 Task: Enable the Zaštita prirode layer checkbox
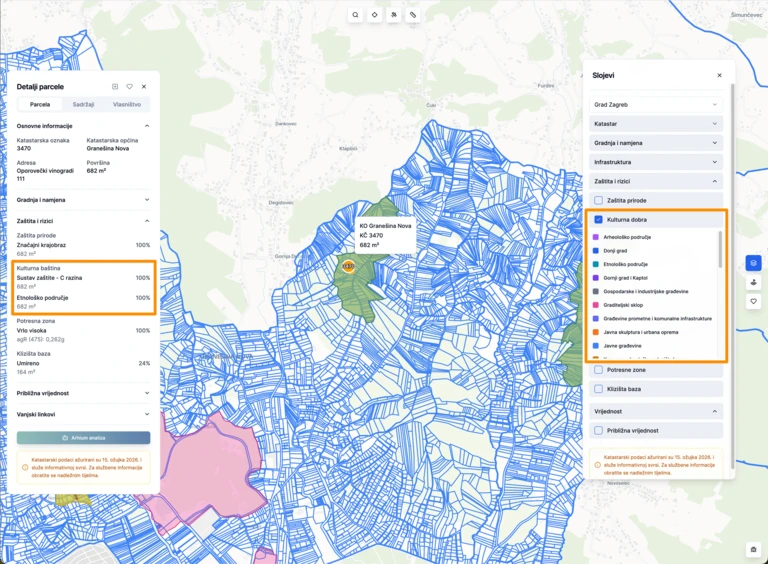click(x=598, y=200)
